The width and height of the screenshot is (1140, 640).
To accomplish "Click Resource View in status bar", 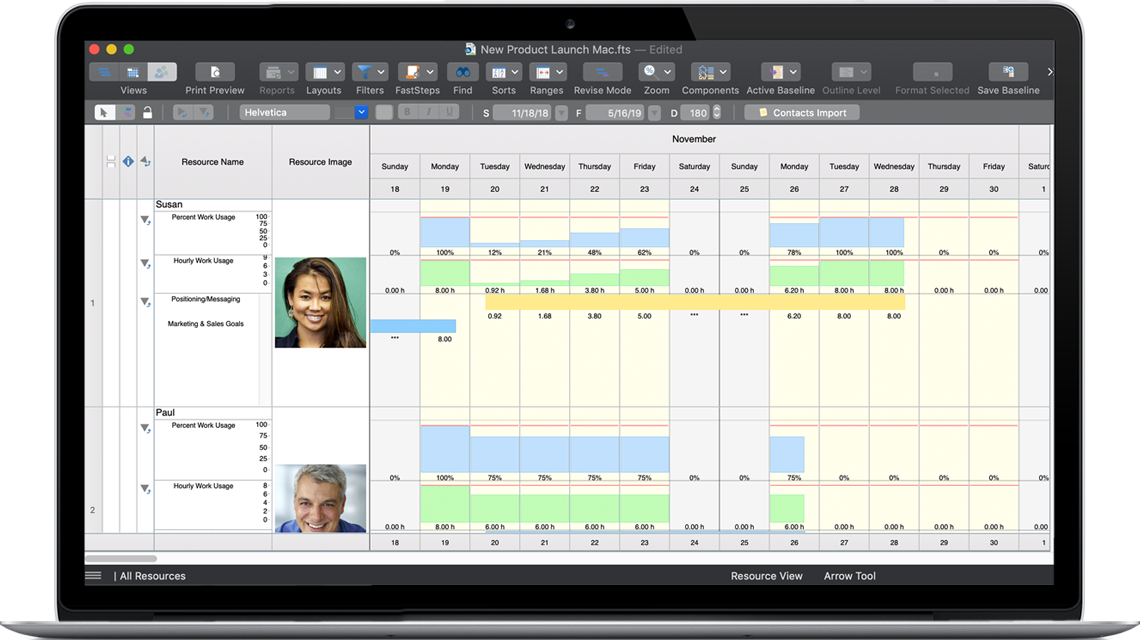I will click(x=766, y=576).
